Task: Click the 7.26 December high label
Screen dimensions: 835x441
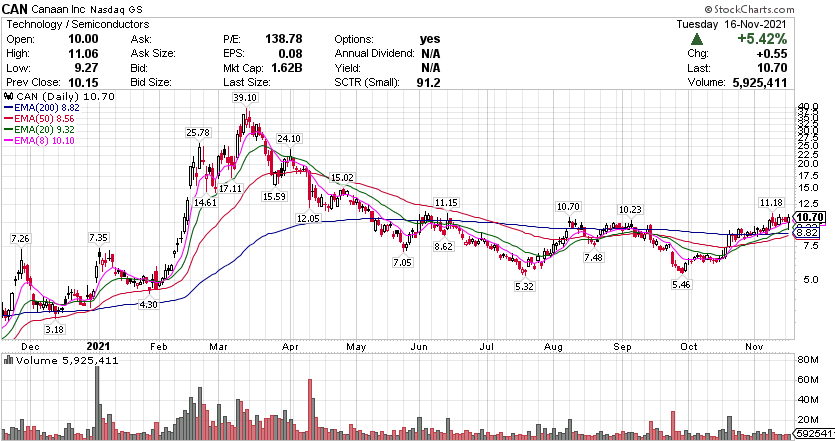Action: [x=20, y=239]
